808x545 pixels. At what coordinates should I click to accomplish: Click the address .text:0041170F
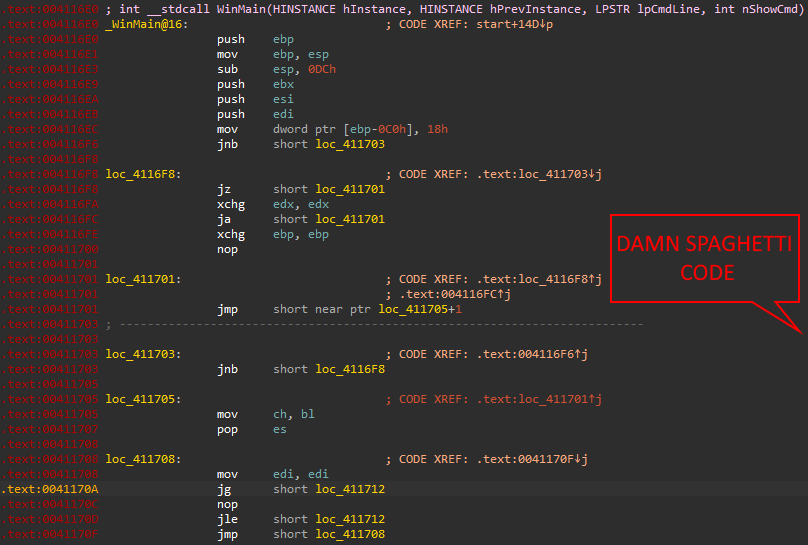pos(49,534)
